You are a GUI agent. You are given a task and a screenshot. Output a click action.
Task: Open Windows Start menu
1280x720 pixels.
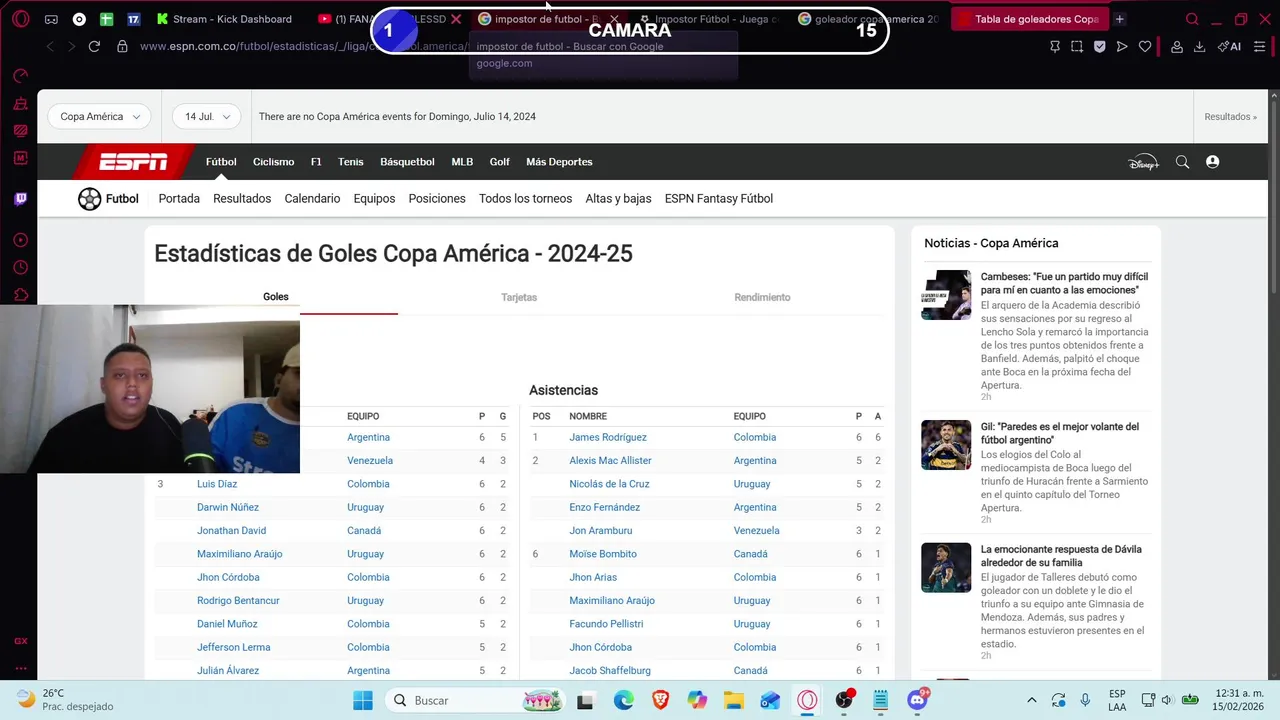[x=362, y=700]
